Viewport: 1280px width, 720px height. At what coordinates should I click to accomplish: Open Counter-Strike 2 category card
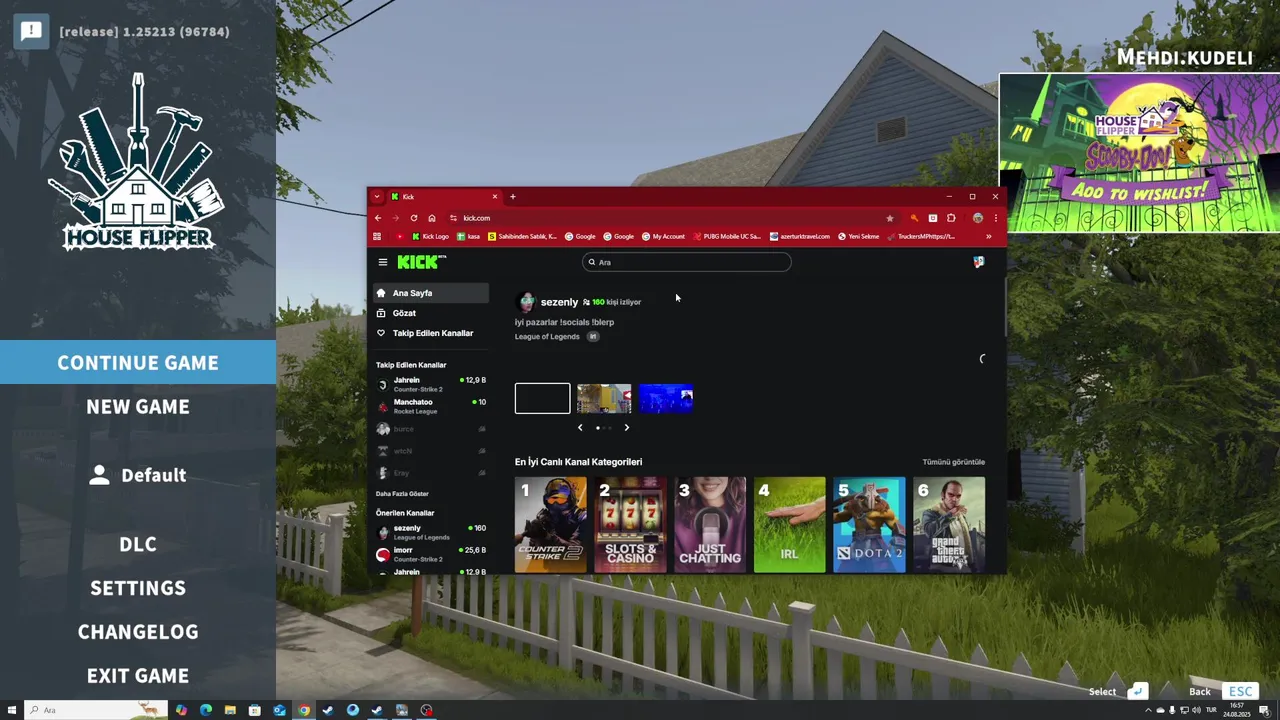[550, 525]
